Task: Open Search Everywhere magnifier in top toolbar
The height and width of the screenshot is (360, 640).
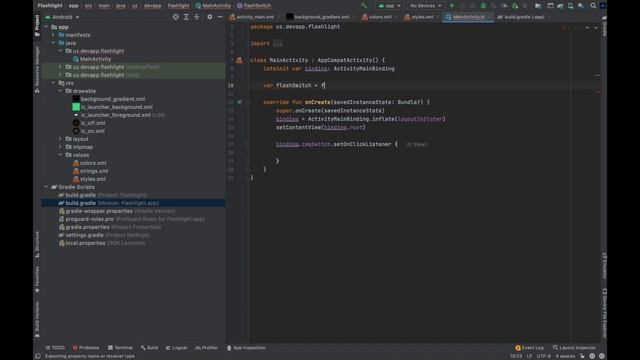Action: pos(593,6)
